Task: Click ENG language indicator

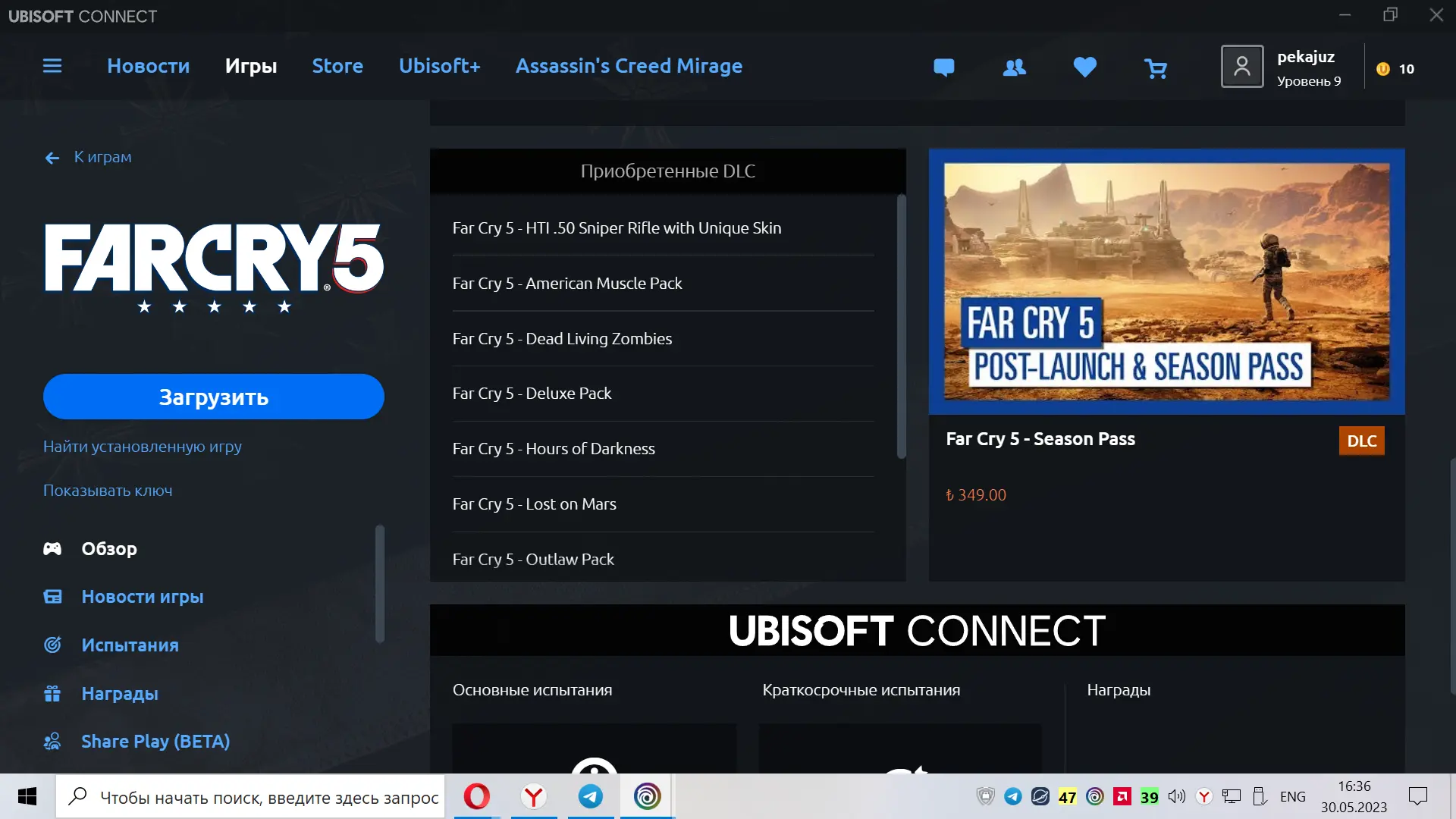Action: click(x=1293, y=796)
